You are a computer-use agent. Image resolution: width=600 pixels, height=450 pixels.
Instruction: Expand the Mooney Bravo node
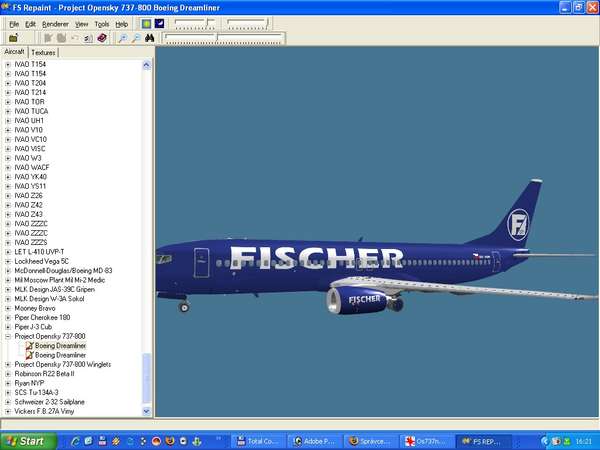point(8,308)
